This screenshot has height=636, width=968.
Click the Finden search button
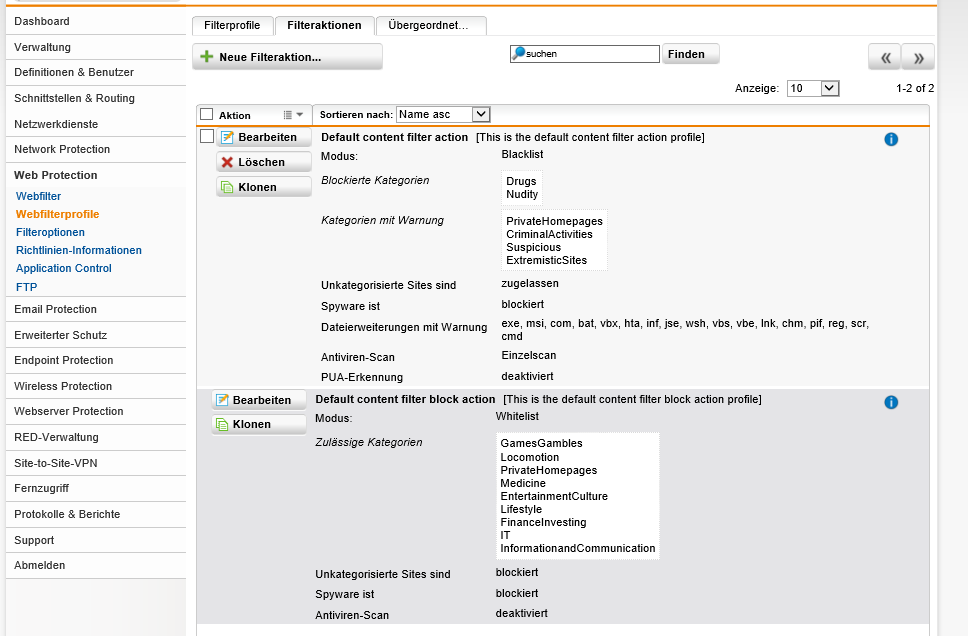[690, 54]
